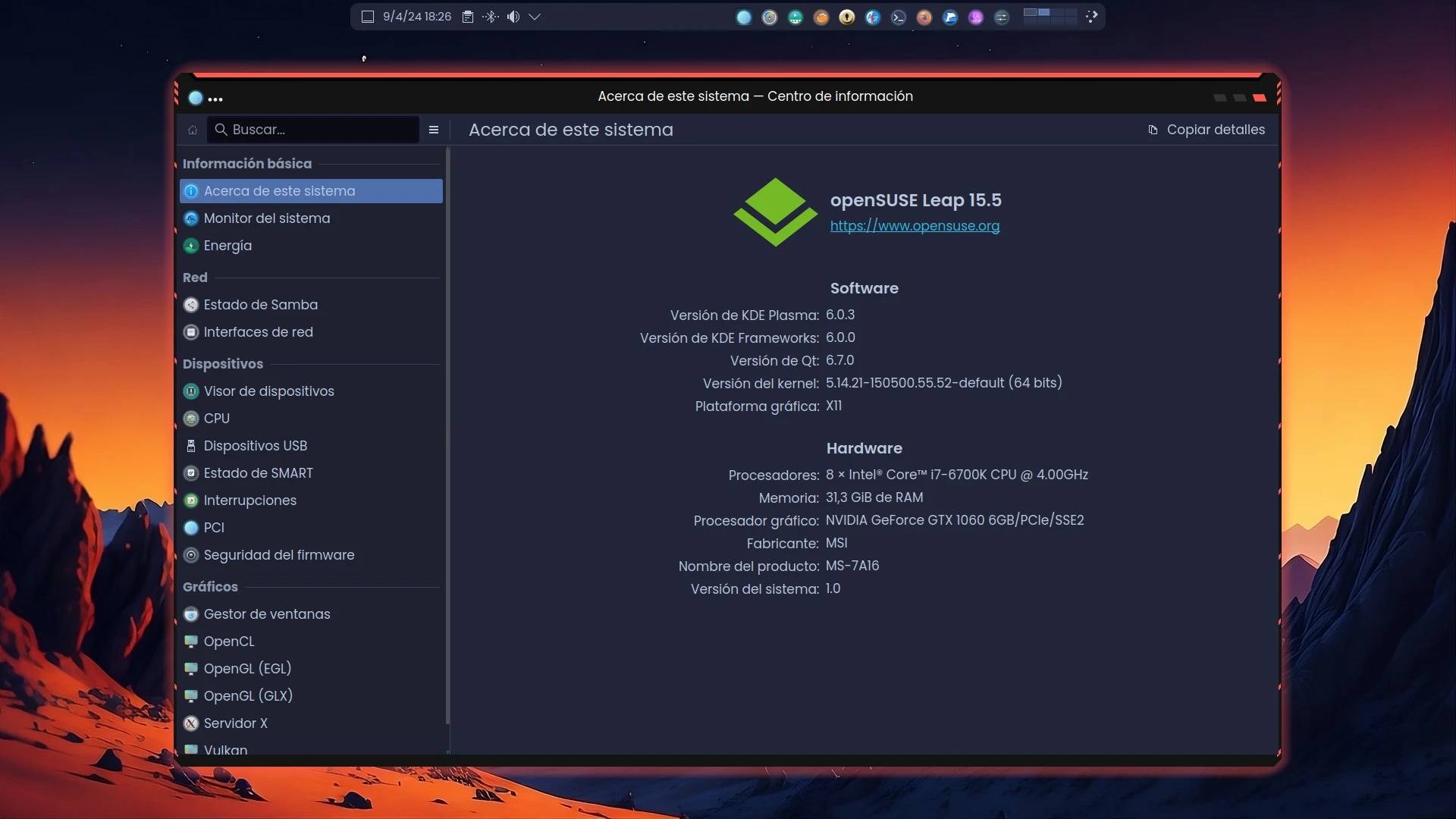
Task: Open Estado de Samba page
Action: coord(260,305)
